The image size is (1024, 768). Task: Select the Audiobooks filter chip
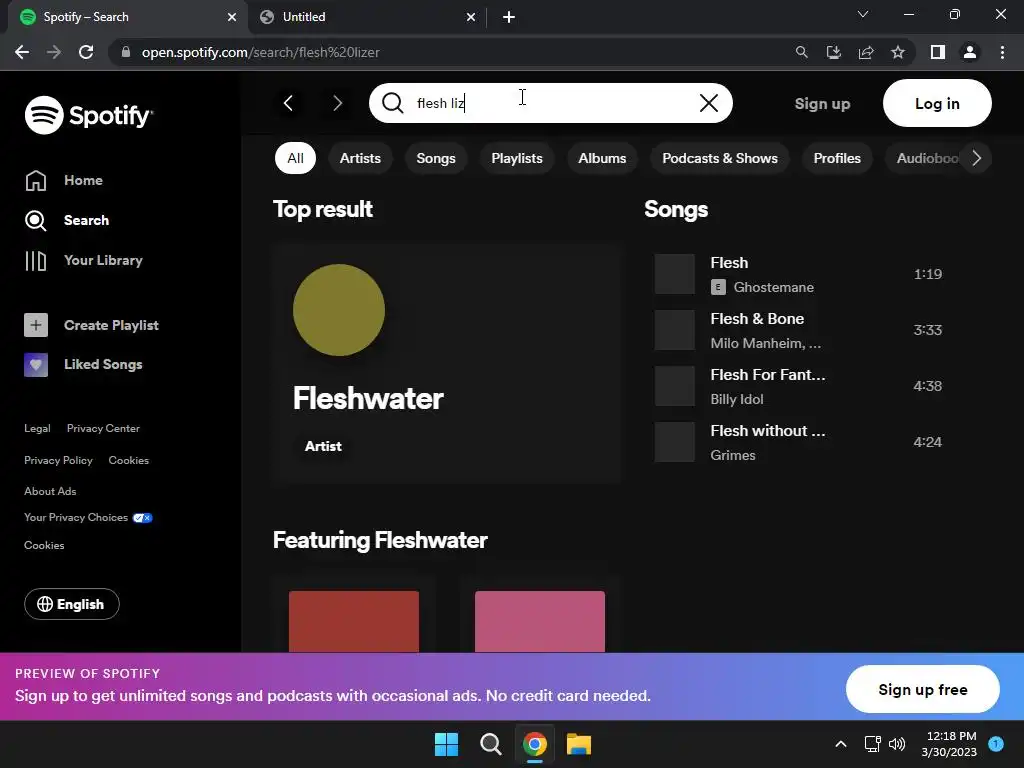click(x=926, y=158)
